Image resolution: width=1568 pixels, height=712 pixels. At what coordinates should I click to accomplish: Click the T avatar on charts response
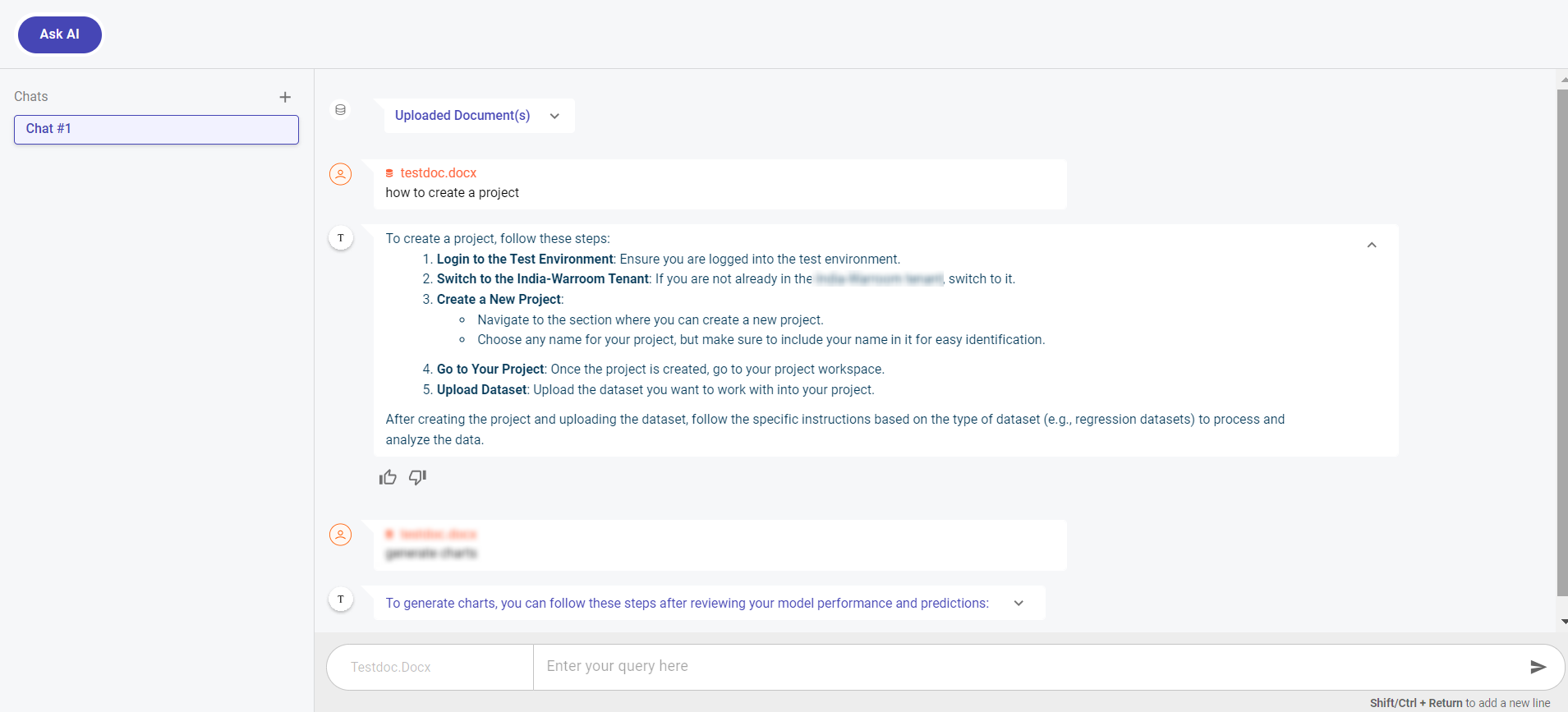tap(340, 599)
